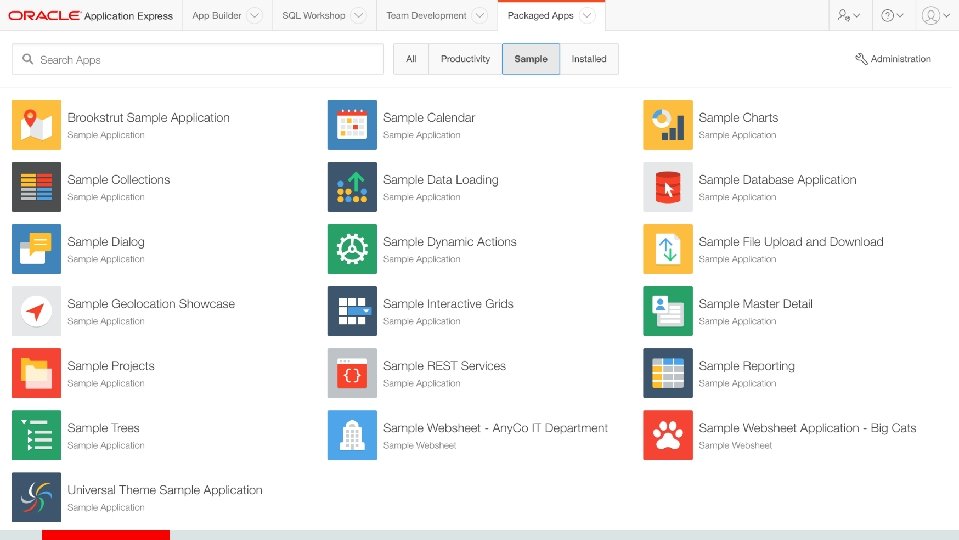Click the Administration wrench icon

tap(861, 59)
